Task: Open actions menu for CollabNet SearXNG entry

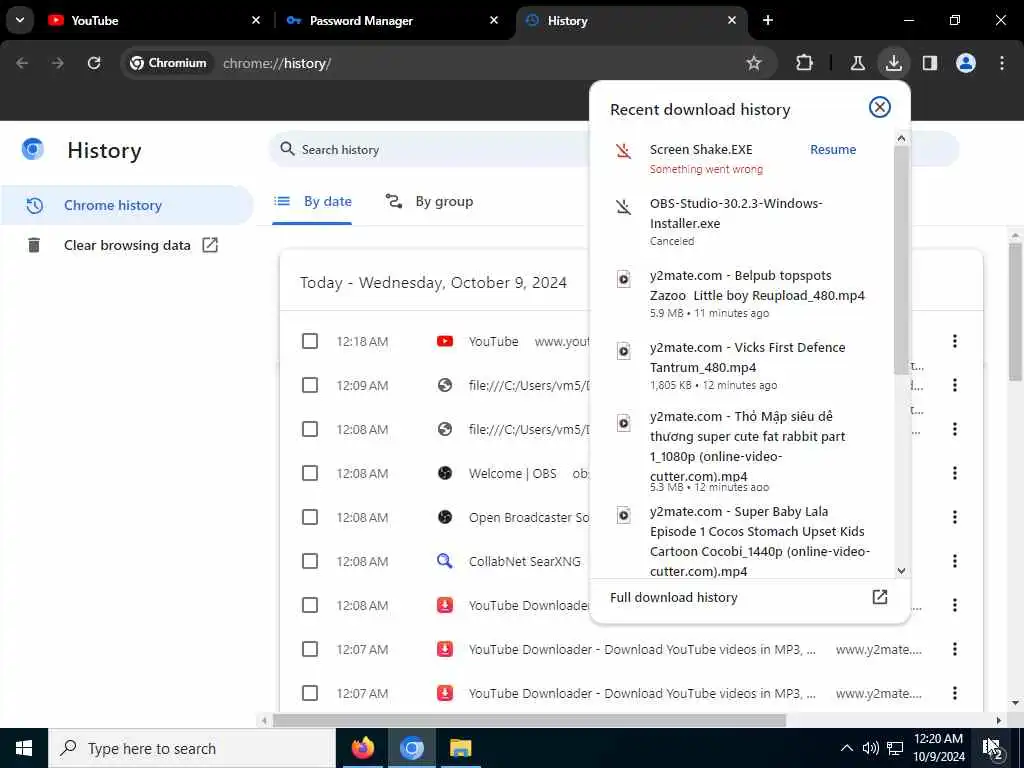Action: click(955, 561)
